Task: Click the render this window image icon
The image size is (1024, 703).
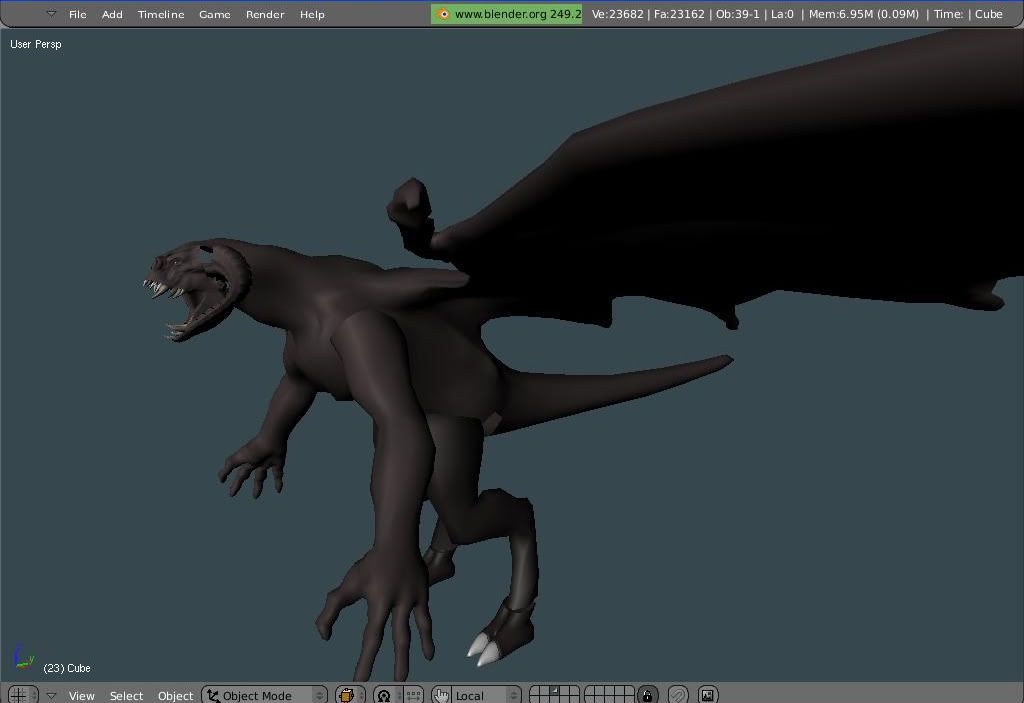Action: click(x=707, y=695)
